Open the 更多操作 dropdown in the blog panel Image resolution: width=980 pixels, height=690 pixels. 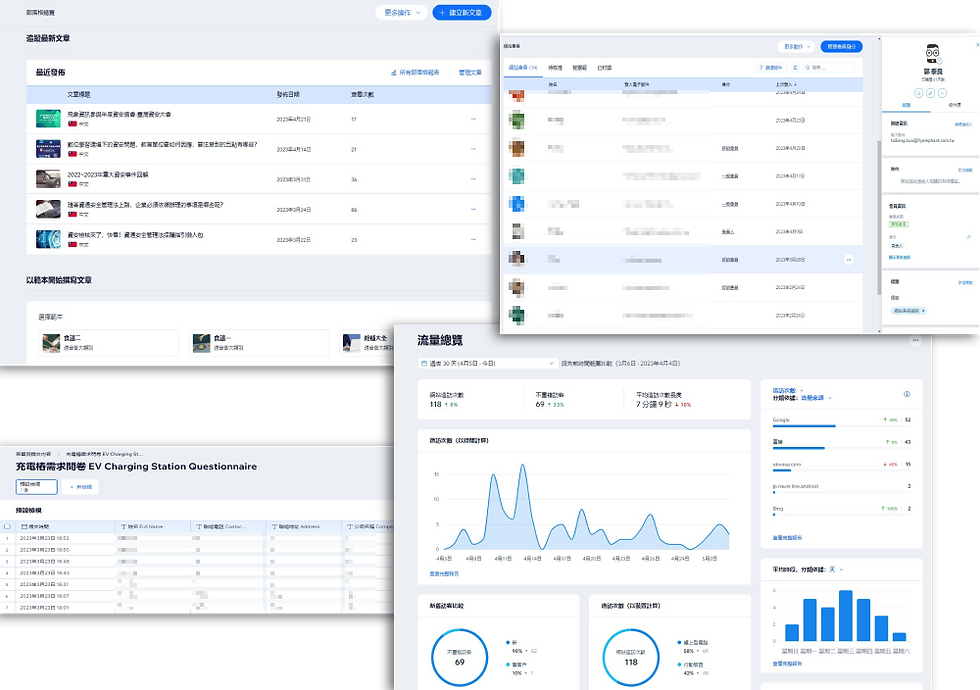tap(402, 12)
